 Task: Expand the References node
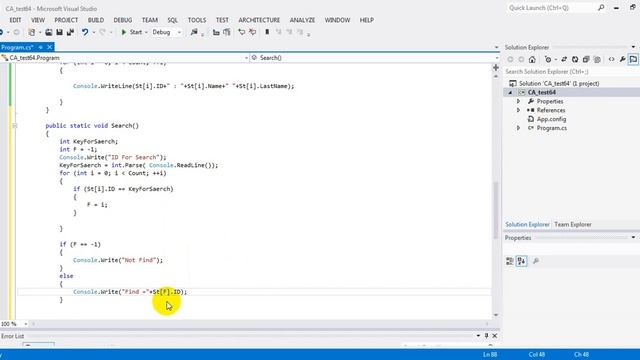tap(518, 110)
